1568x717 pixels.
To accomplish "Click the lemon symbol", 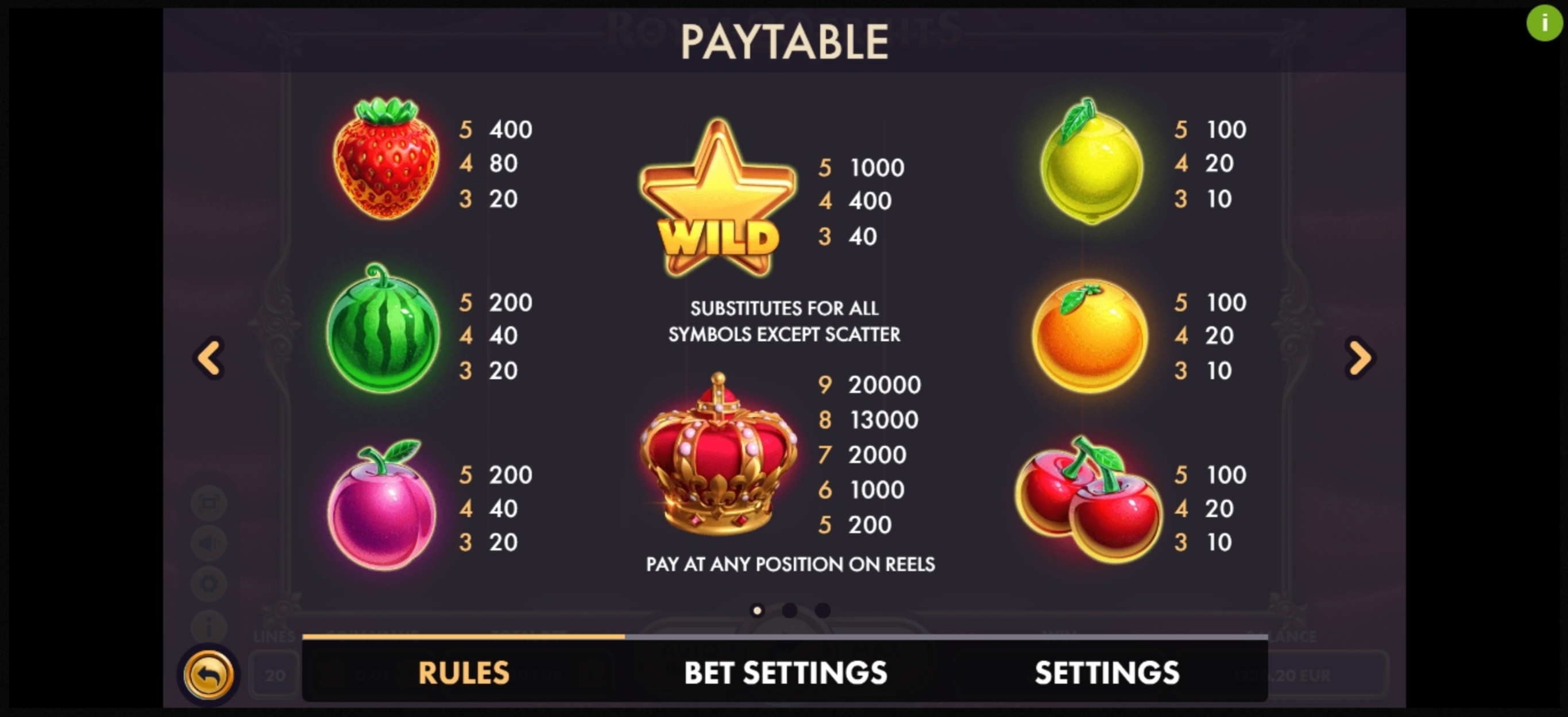I will (x=1091, y=161).
